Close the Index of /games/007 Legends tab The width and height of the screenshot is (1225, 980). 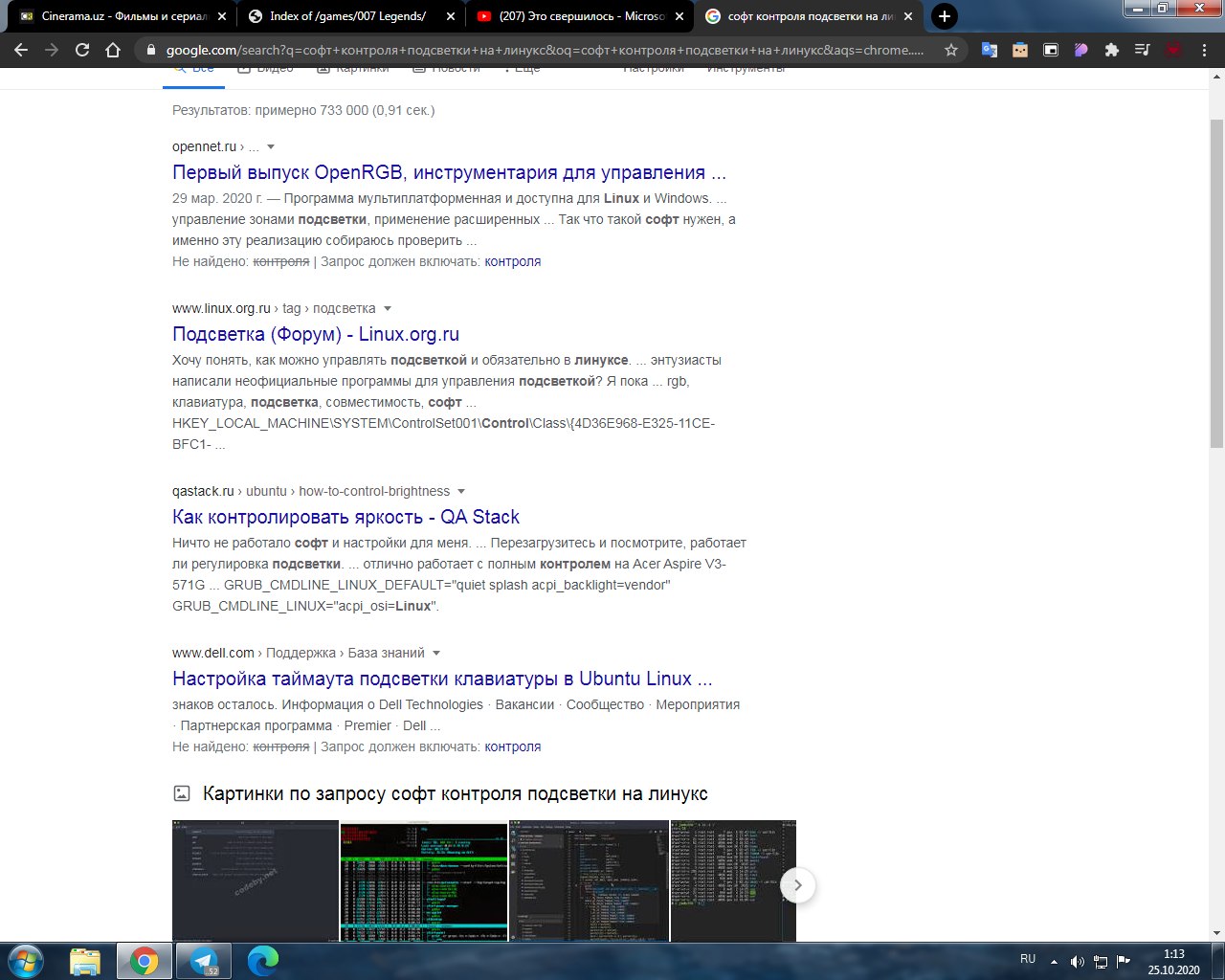451,16
